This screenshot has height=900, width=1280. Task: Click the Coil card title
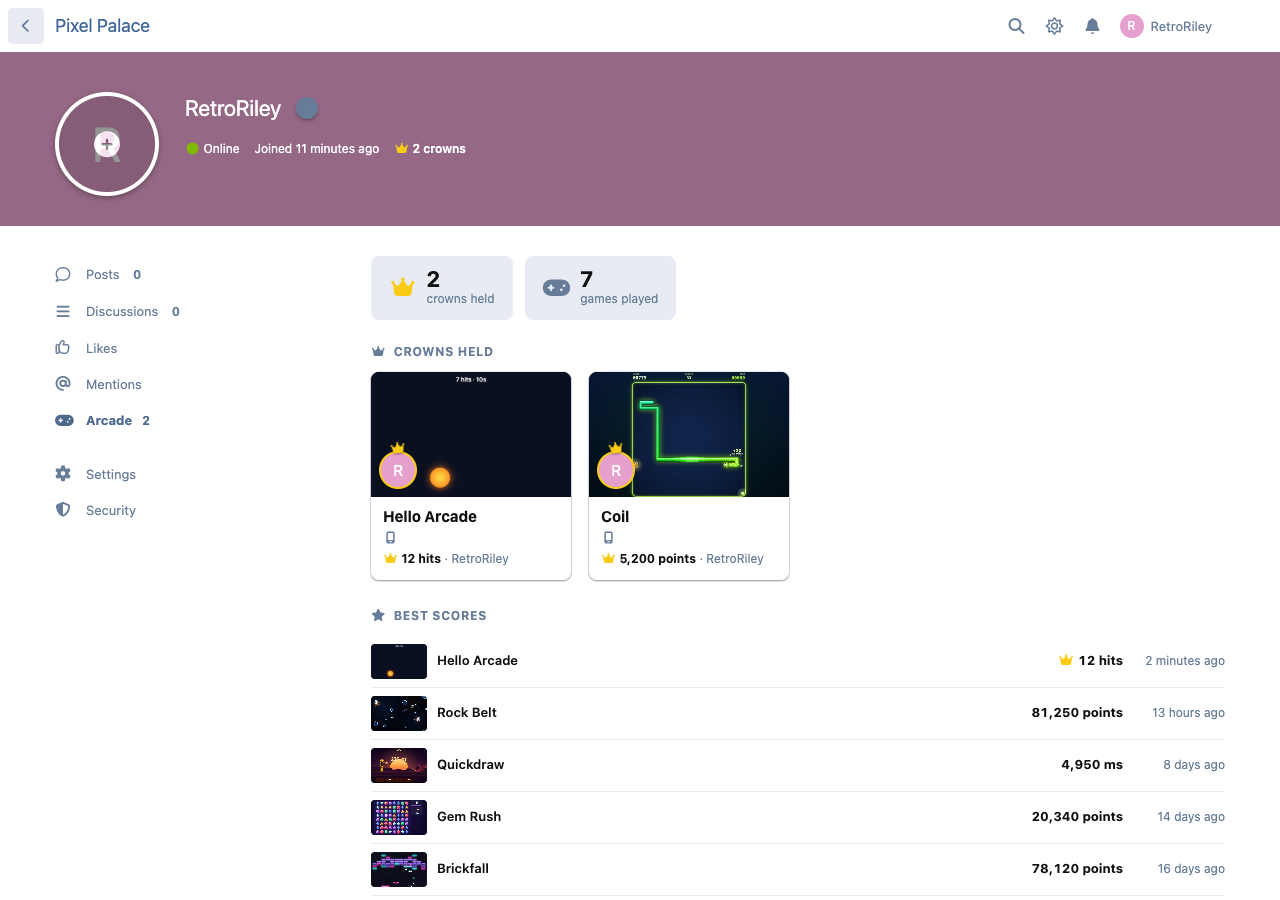click(615, 516)
